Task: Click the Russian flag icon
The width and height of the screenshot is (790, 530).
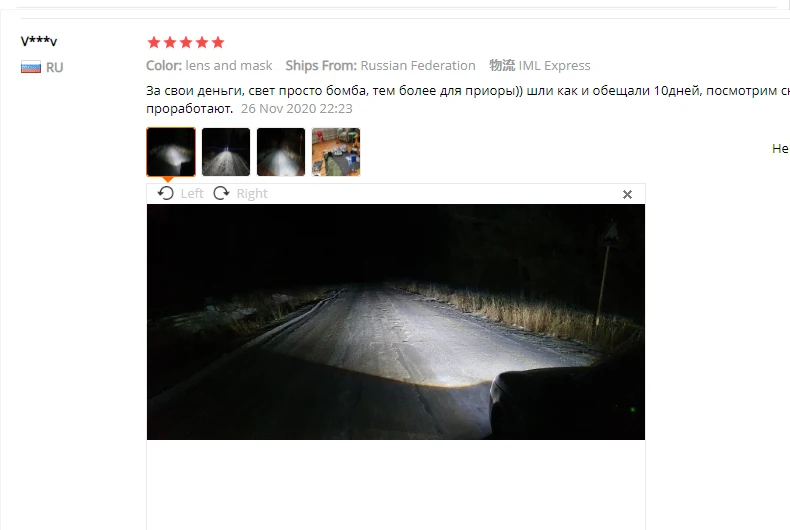Action: pos(31,67)
